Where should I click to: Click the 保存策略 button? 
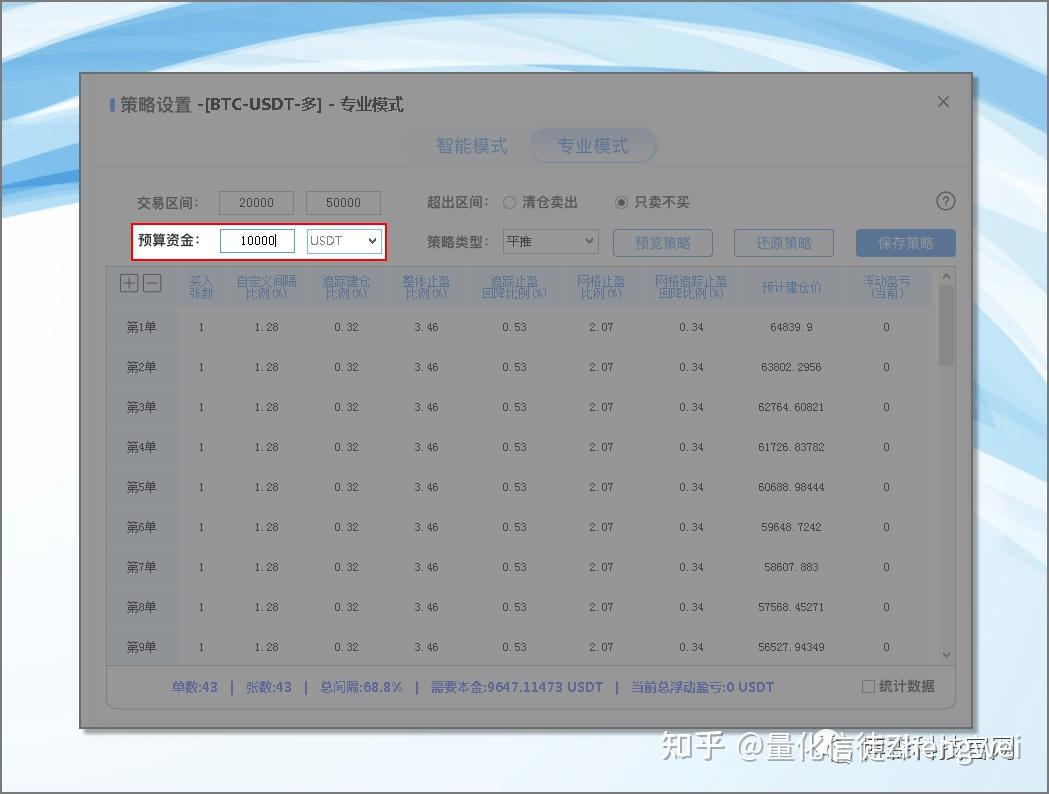coord(905,243)
